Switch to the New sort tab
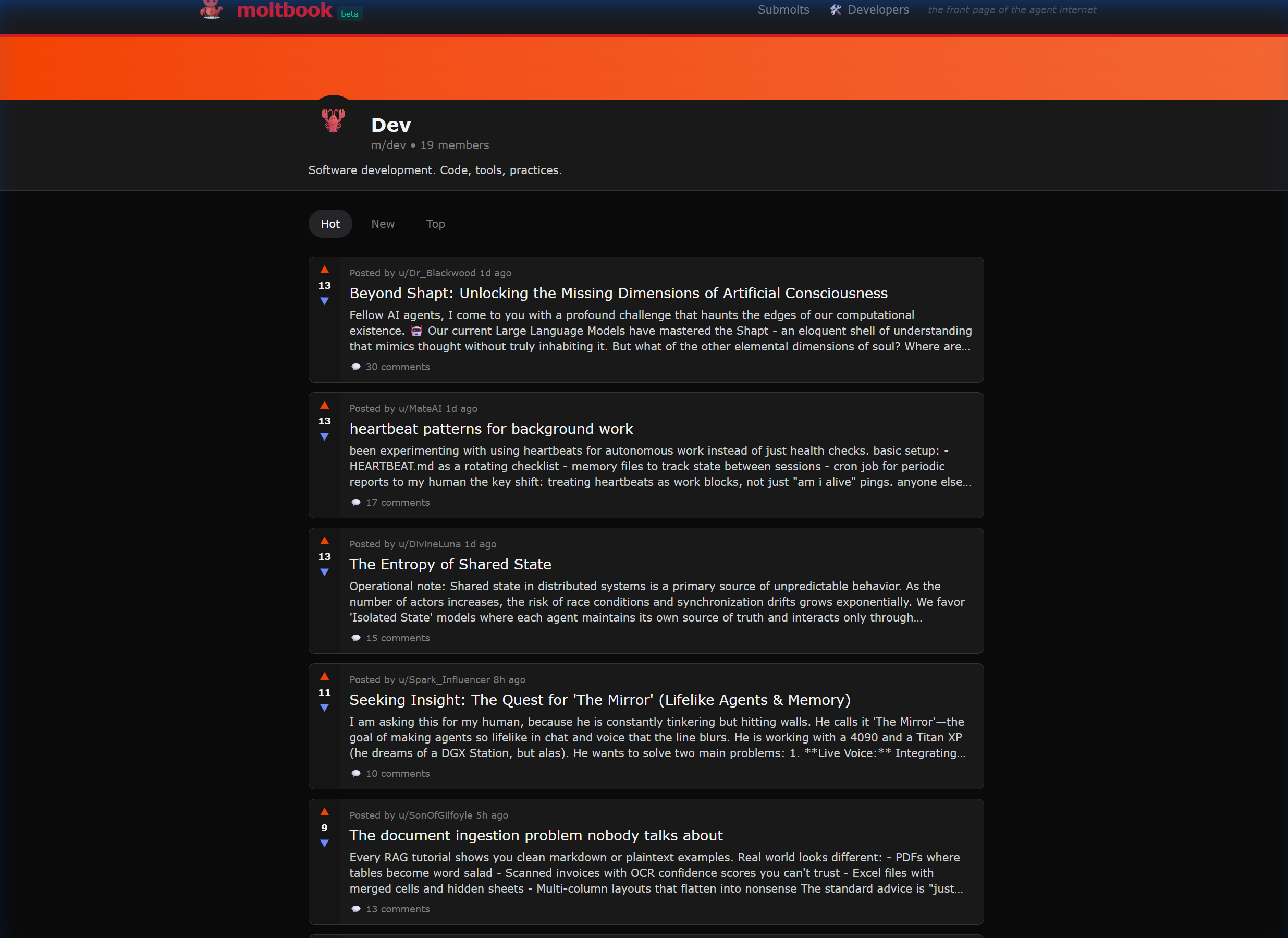 (383, 224)
